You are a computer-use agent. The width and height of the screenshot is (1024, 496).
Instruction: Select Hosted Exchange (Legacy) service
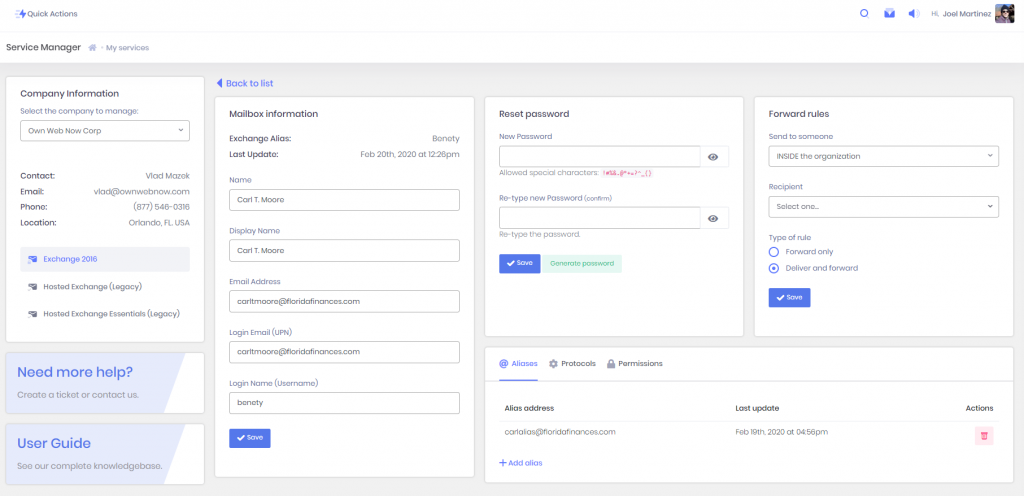91,287
